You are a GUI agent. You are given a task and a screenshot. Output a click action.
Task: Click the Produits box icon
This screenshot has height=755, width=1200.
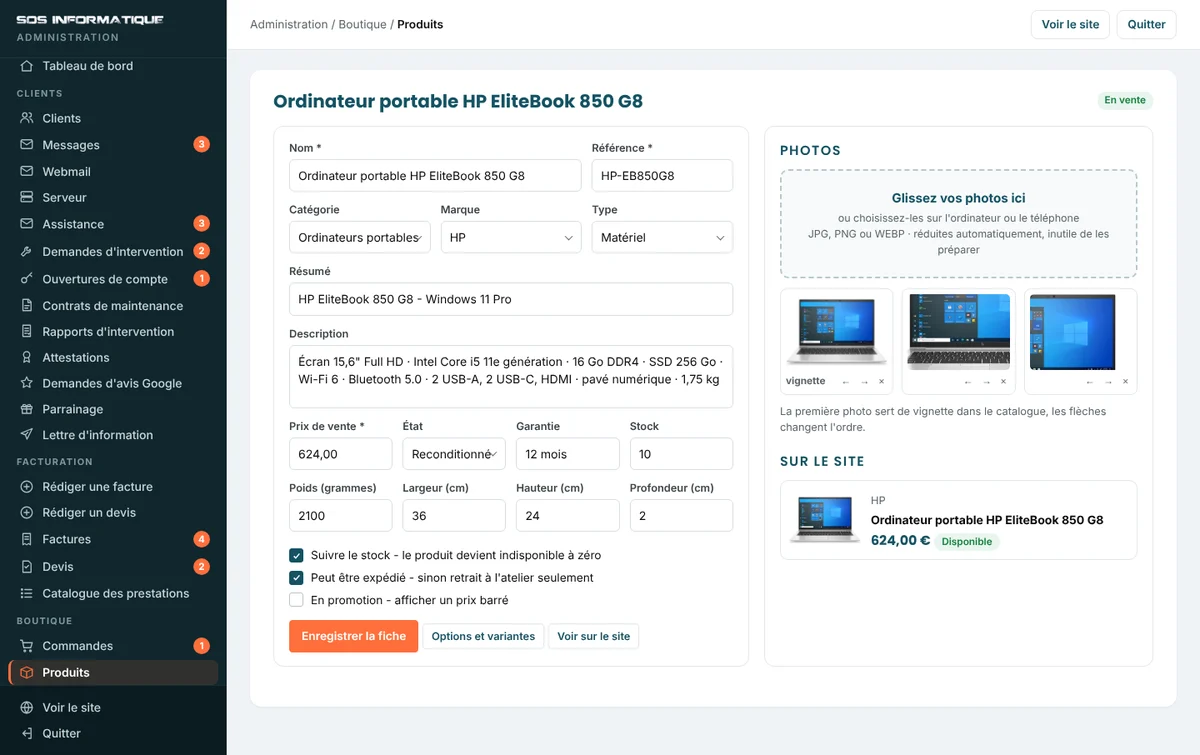point(27,673)
